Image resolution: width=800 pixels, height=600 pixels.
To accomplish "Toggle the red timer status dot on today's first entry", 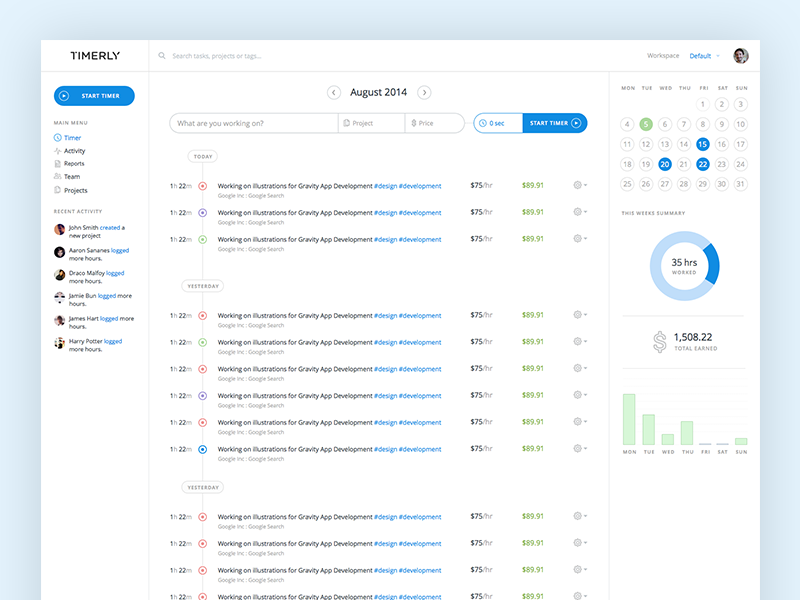I will tap(203, 185).
